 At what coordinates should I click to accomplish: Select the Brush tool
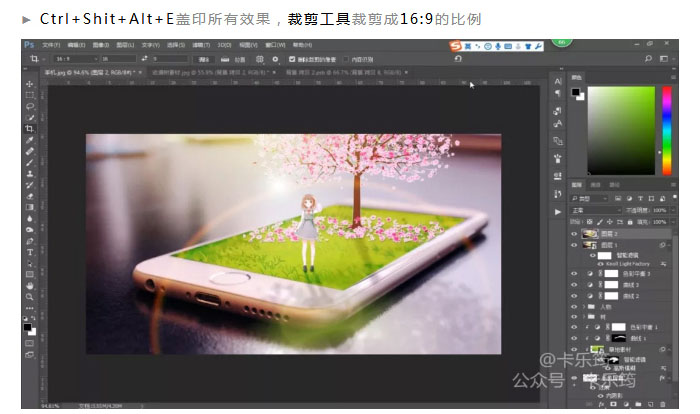coord(30,163)
